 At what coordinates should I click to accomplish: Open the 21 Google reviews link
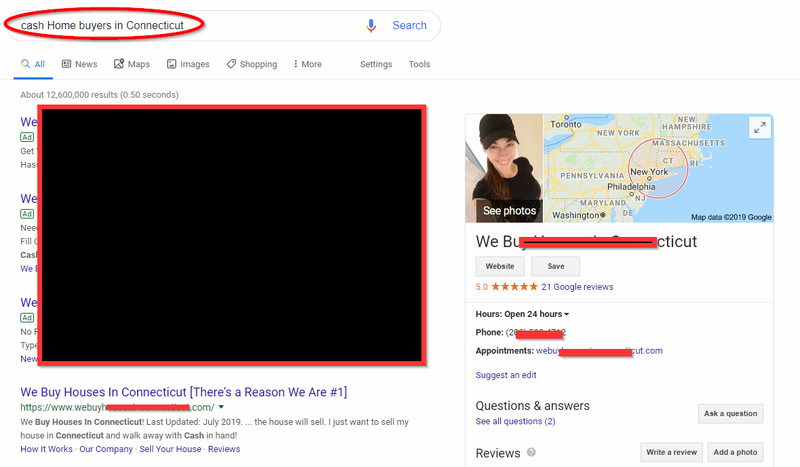tap(577, 287)
